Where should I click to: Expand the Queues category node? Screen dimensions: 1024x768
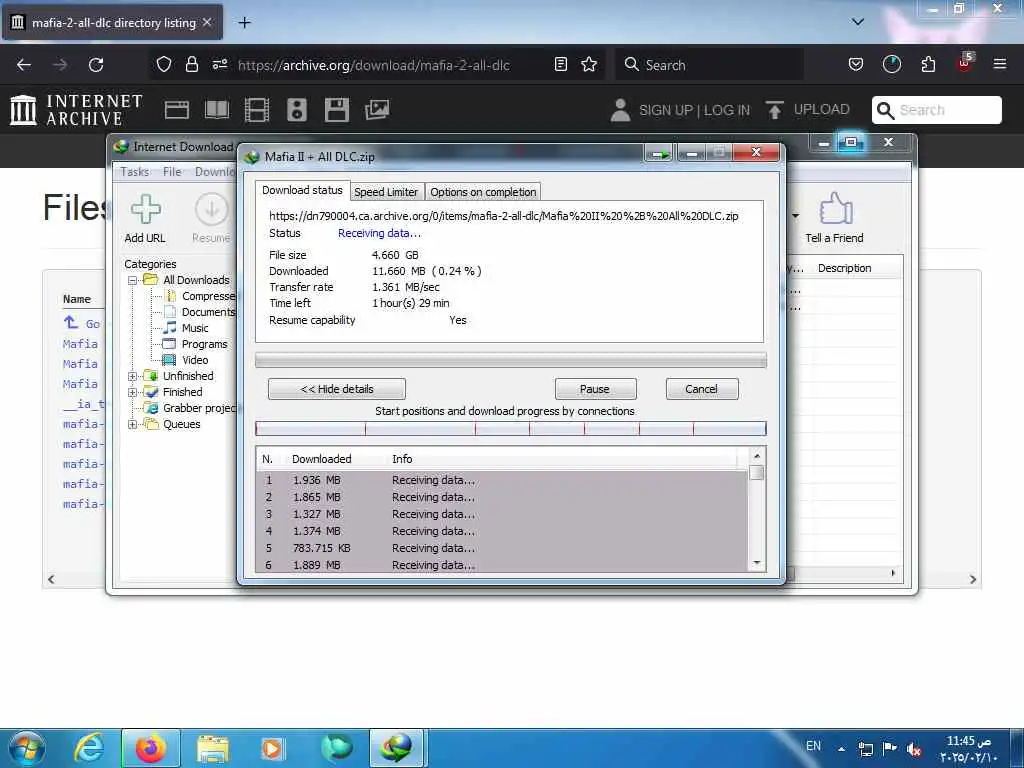point(133,424)
